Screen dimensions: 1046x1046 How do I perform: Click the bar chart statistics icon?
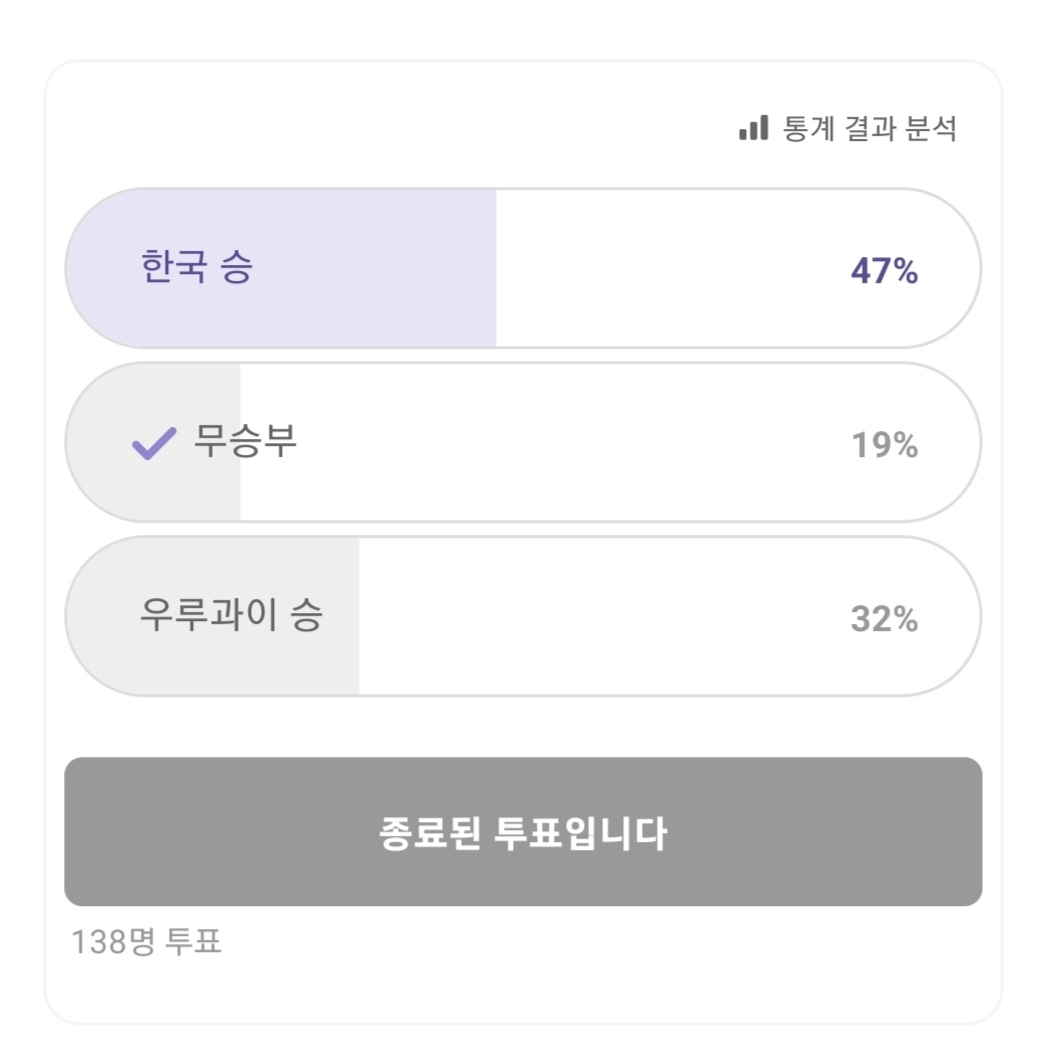(753, 127)
